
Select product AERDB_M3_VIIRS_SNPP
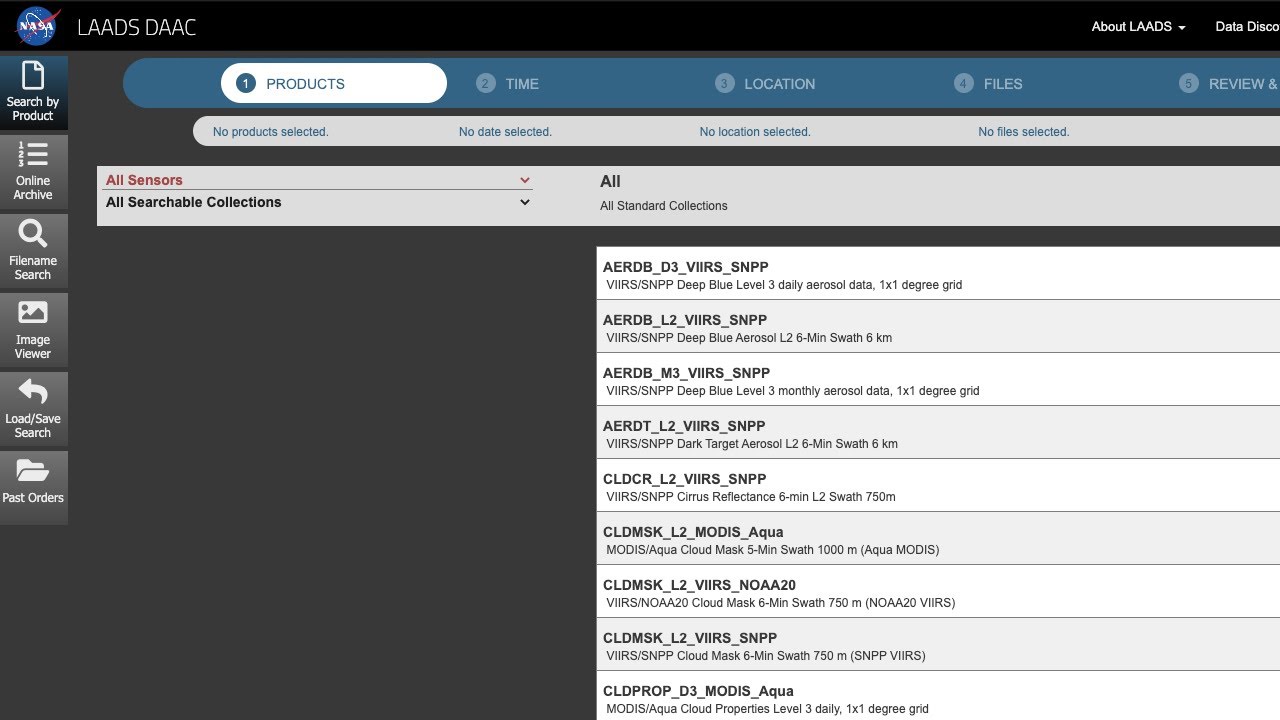(x=938, y=379)
